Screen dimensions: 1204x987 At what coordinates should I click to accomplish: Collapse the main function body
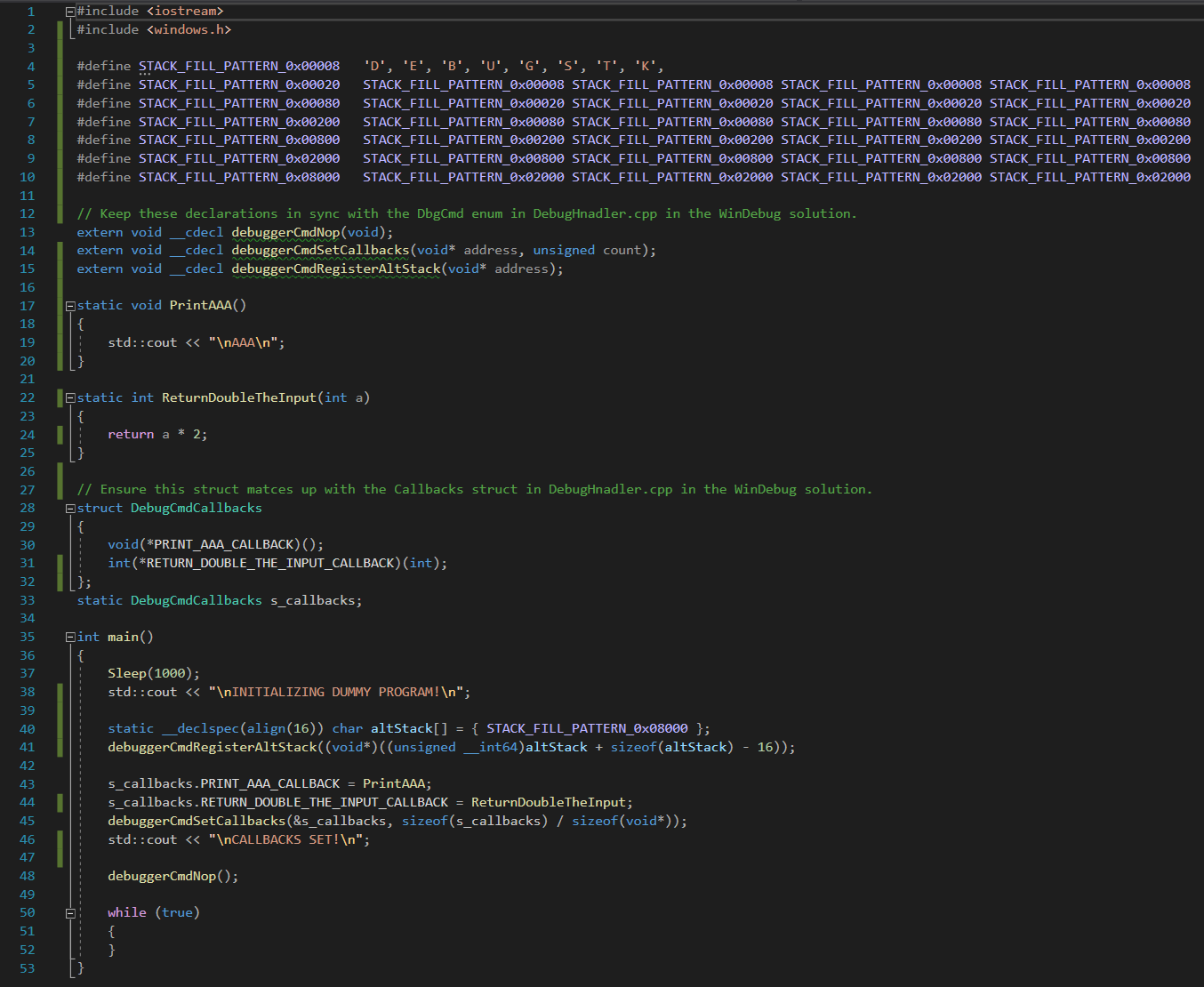[x=69, y=637]
